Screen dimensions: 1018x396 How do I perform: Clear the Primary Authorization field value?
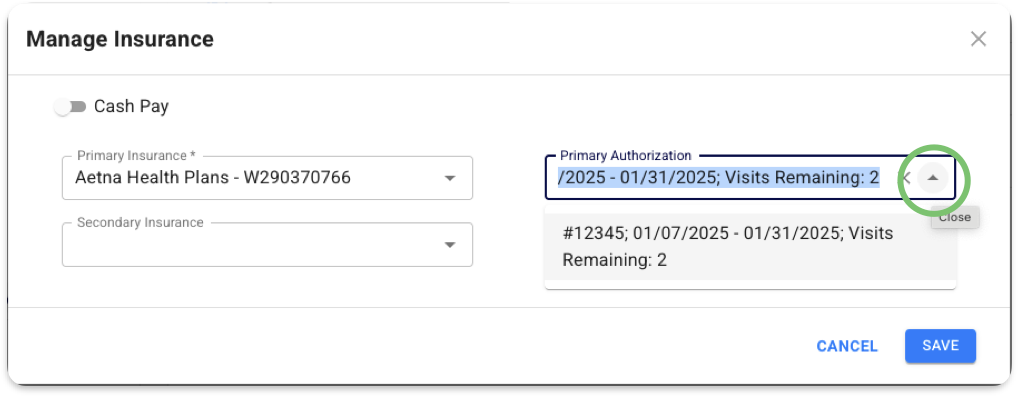click(907, 177)
